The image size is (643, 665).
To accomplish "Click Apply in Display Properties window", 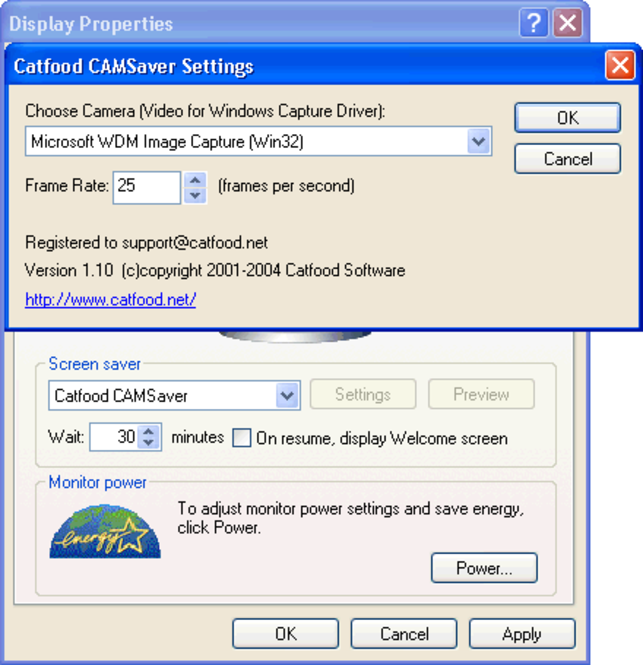I will coord(522,634).
